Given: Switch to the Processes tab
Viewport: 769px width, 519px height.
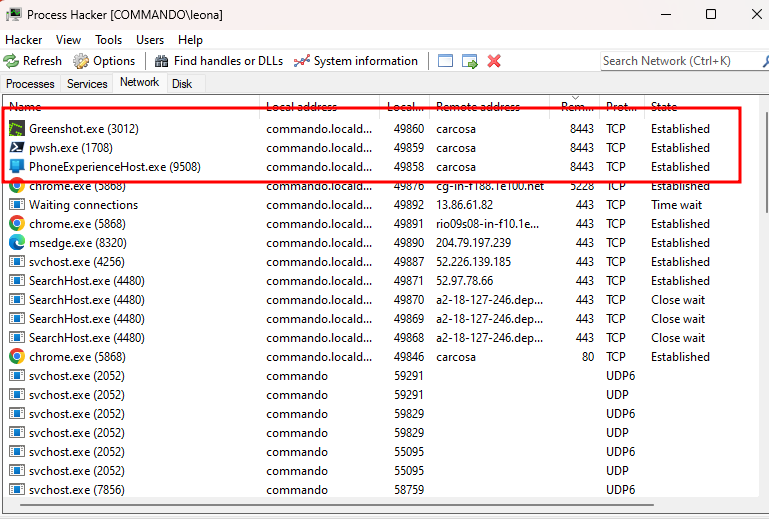Looking at the screenshot, I should [x=30, y=84].
